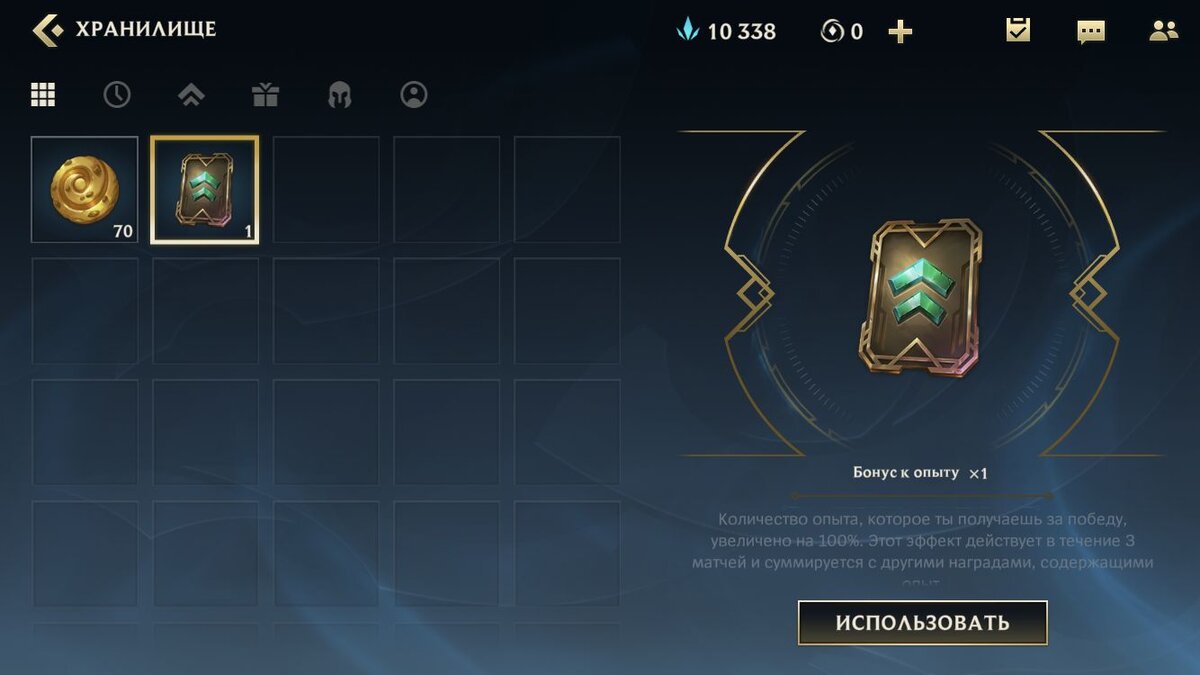This screenshot has height=675, width=1200.
Task: Go back using the arrow beside ХРАНИЛИЩЕ
Action: click(x=47, y=30)
